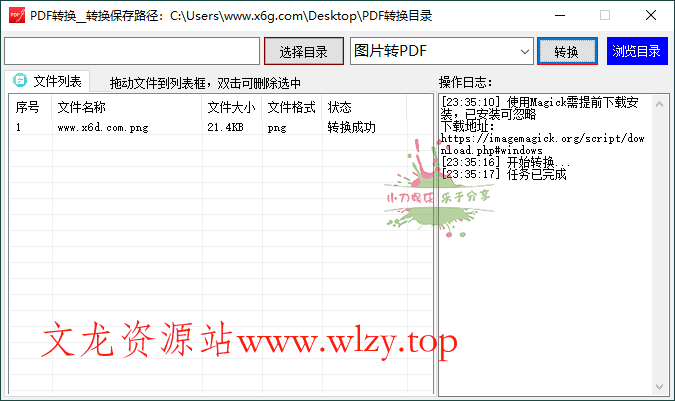The width and height of the screenshot is (675, 401).
Task: Click the 转换 button
Action: click(567, 51)
